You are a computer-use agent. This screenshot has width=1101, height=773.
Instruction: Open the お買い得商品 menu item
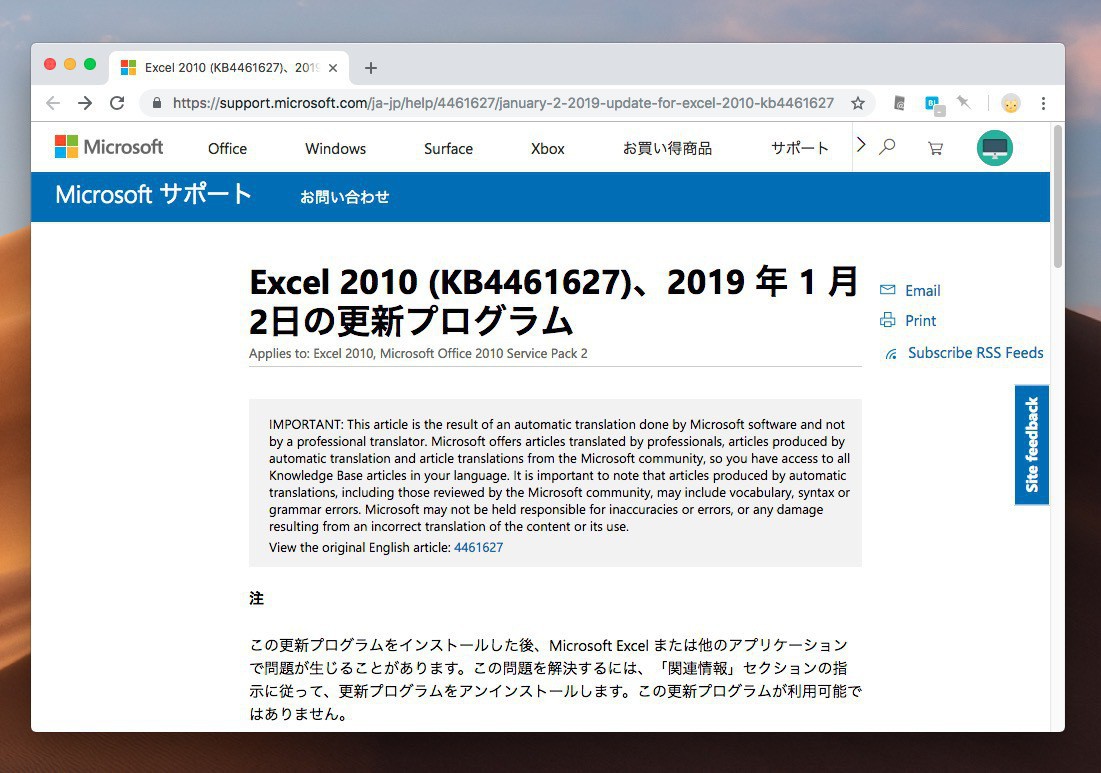pos(668,148)
